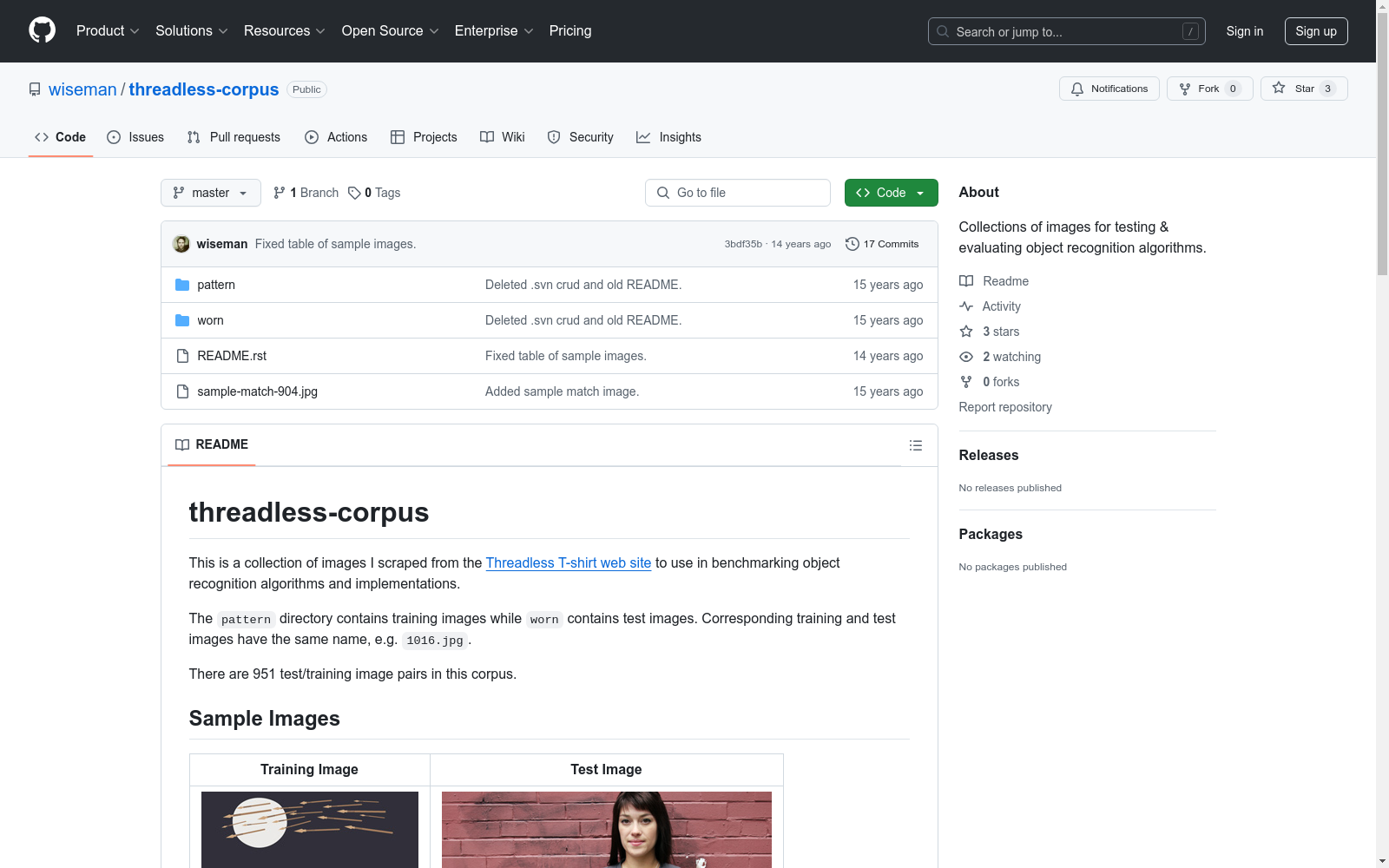This screenshot has width=1389, height=868.
Task: Click the pattern folder icon
Action: 182,285
